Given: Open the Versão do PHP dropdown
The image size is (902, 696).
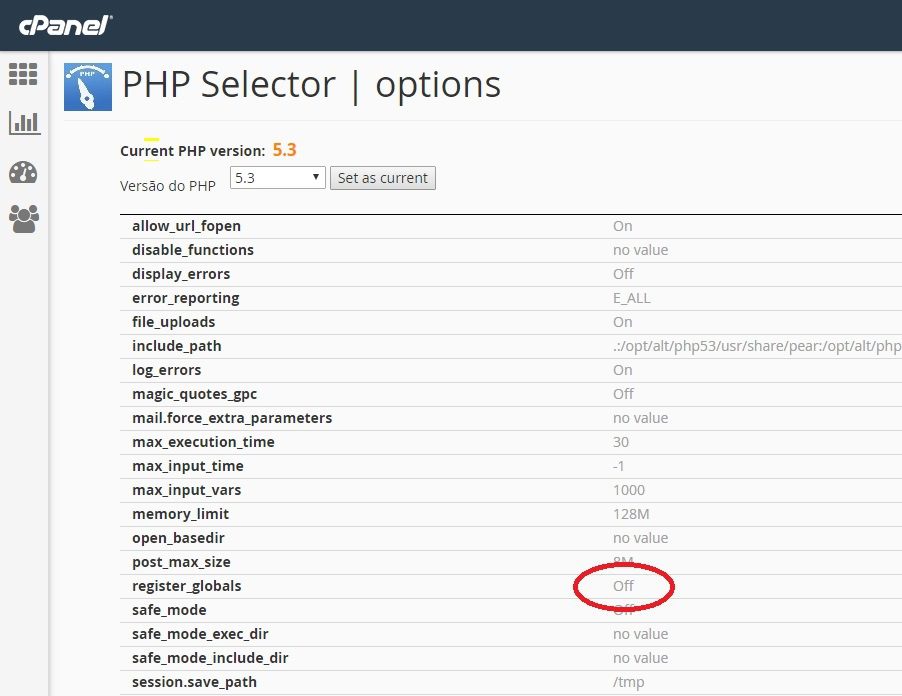Looking at the screenshot, I should [277, 177].
